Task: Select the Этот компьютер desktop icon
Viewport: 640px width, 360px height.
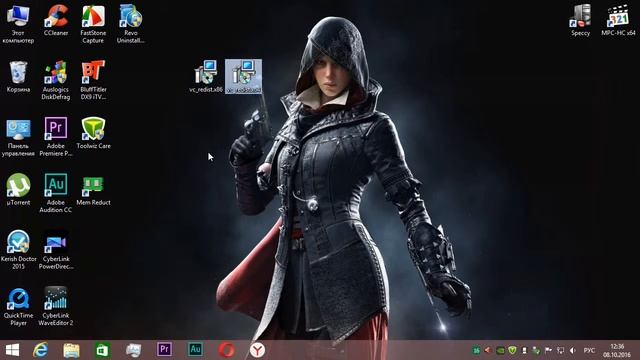Action: click(x=18, y=23)
